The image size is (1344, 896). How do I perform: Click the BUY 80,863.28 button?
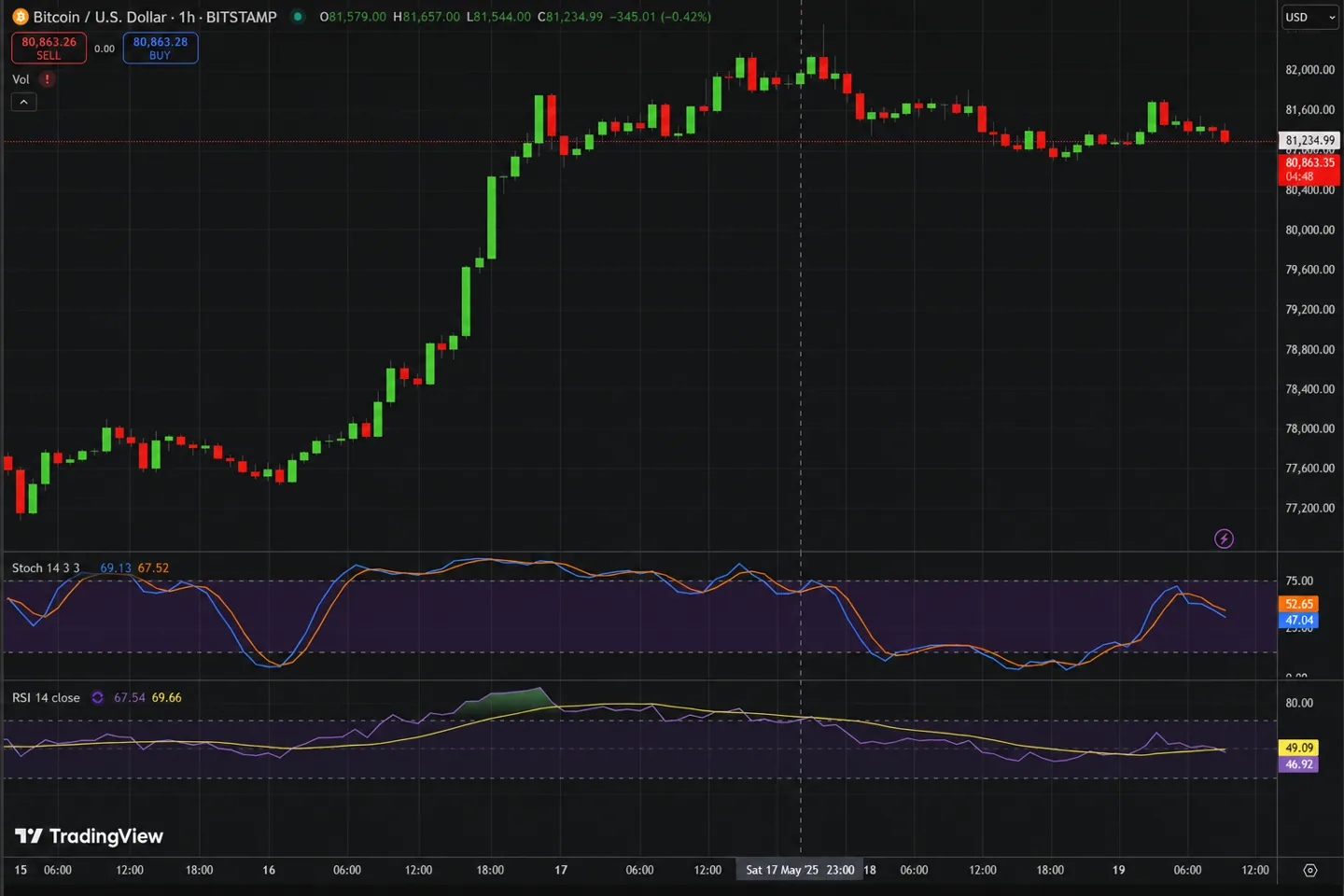161,48
